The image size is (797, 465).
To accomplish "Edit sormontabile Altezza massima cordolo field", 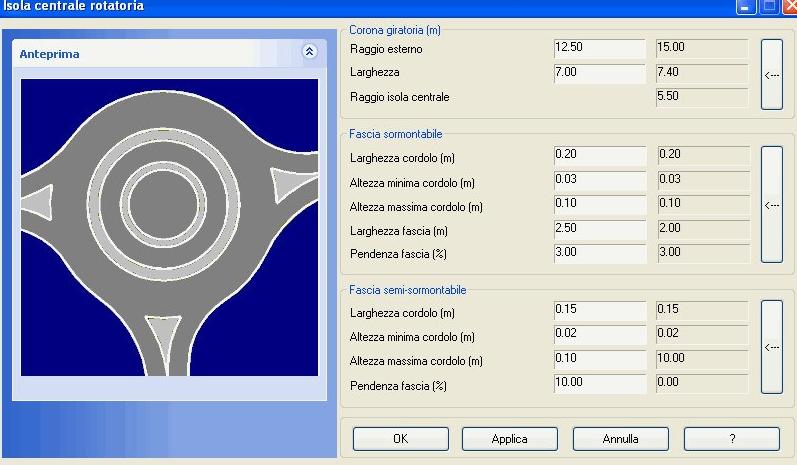I will [x=599, y=204].
